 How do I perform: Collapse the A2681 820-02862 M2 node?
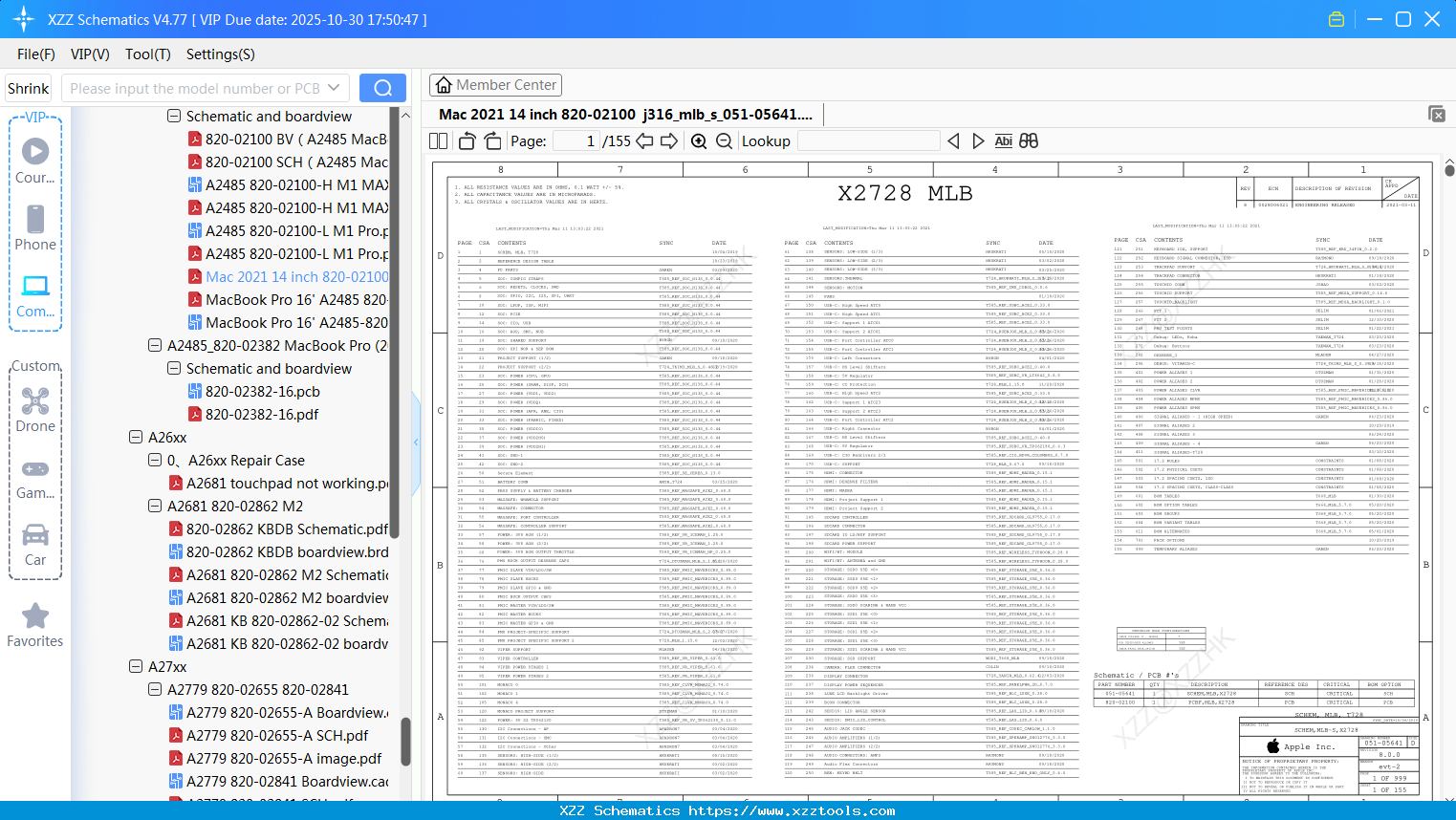click(155, 506)
